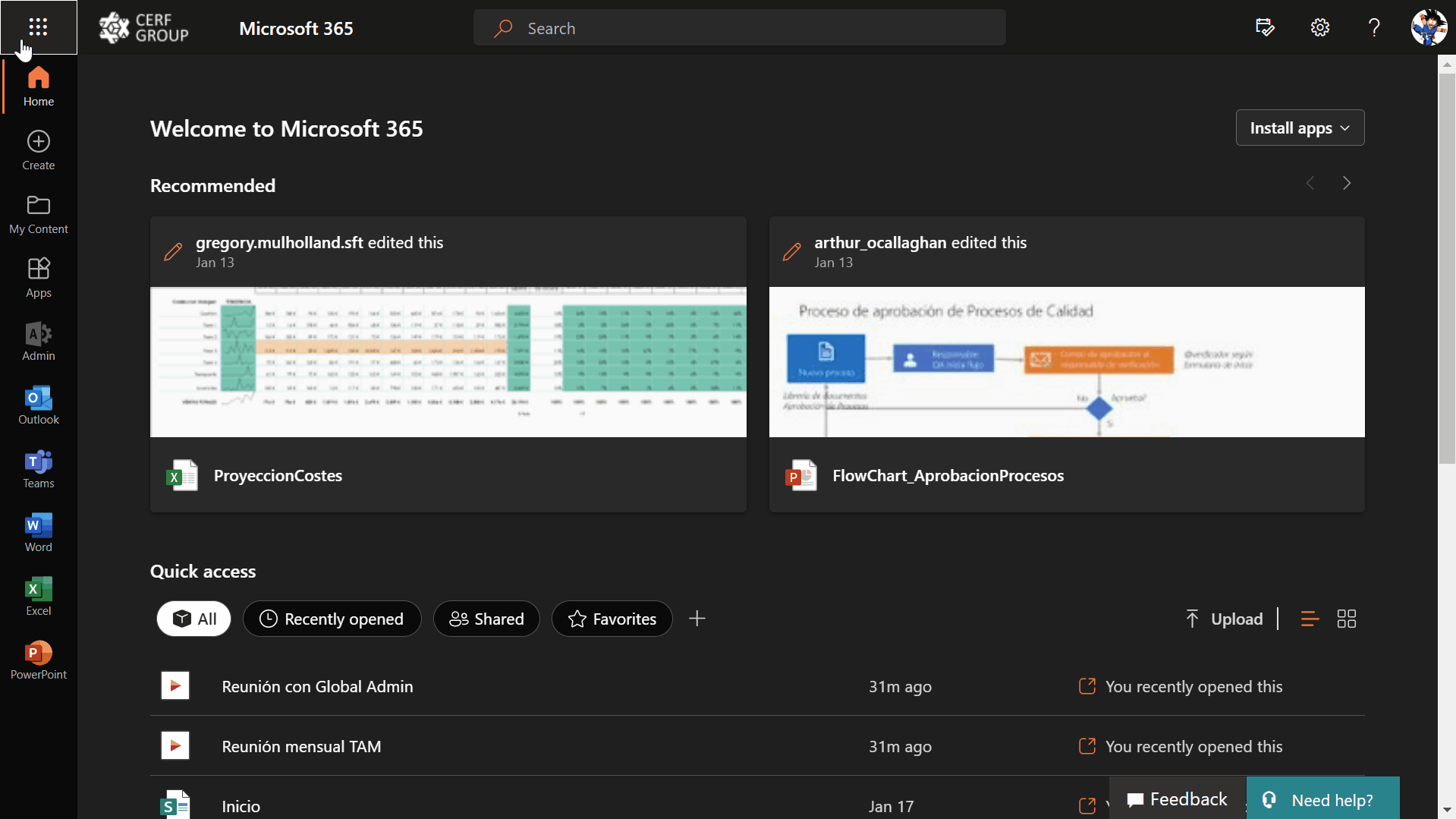Viewport: 1456px width, 819px height.
Task: Open My Content folder in sidebar
Action: tap(38, 214)
